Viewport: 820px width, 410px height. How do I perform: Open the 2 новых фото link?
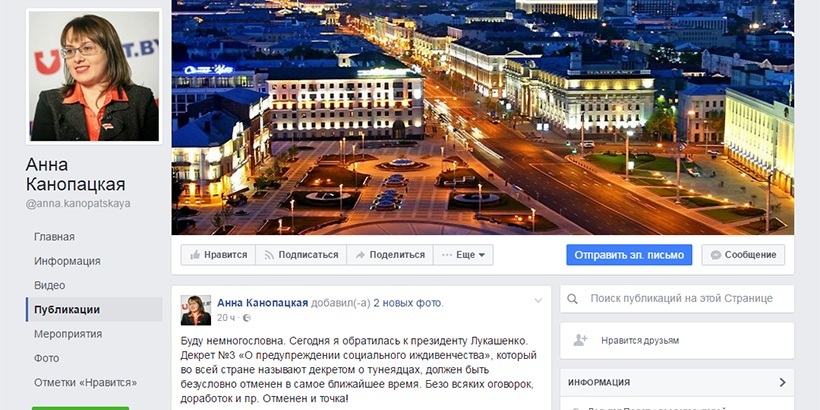pyautogui.click(x=407, y=303)
